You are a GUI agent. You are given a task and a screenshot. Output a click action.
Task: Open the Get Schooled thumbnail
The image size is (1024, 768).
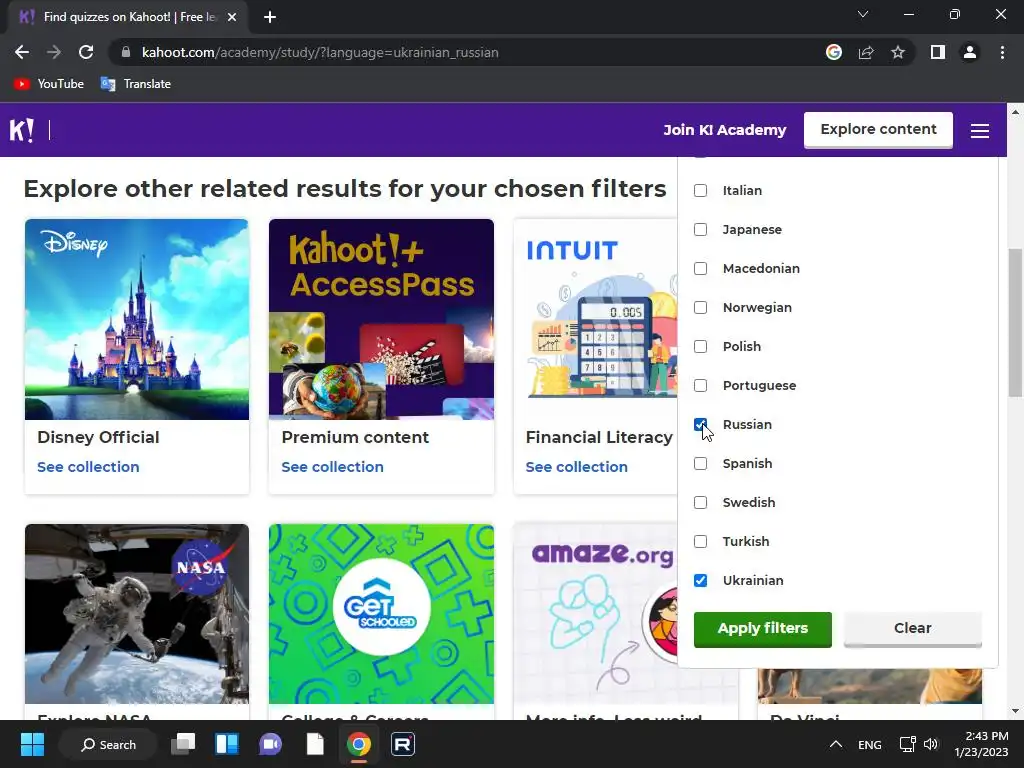[381, 614]
